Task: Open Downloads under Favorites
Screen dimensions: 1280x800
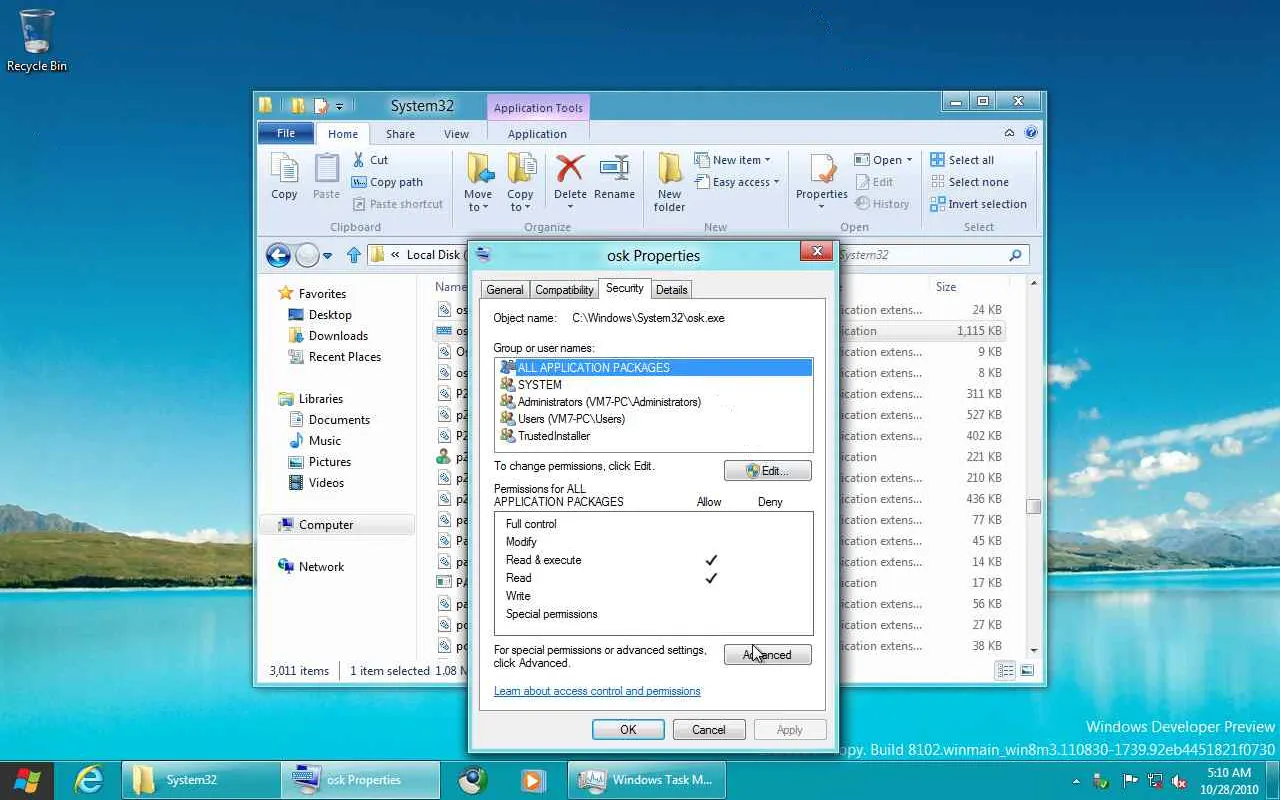Action: click(338, 336)
